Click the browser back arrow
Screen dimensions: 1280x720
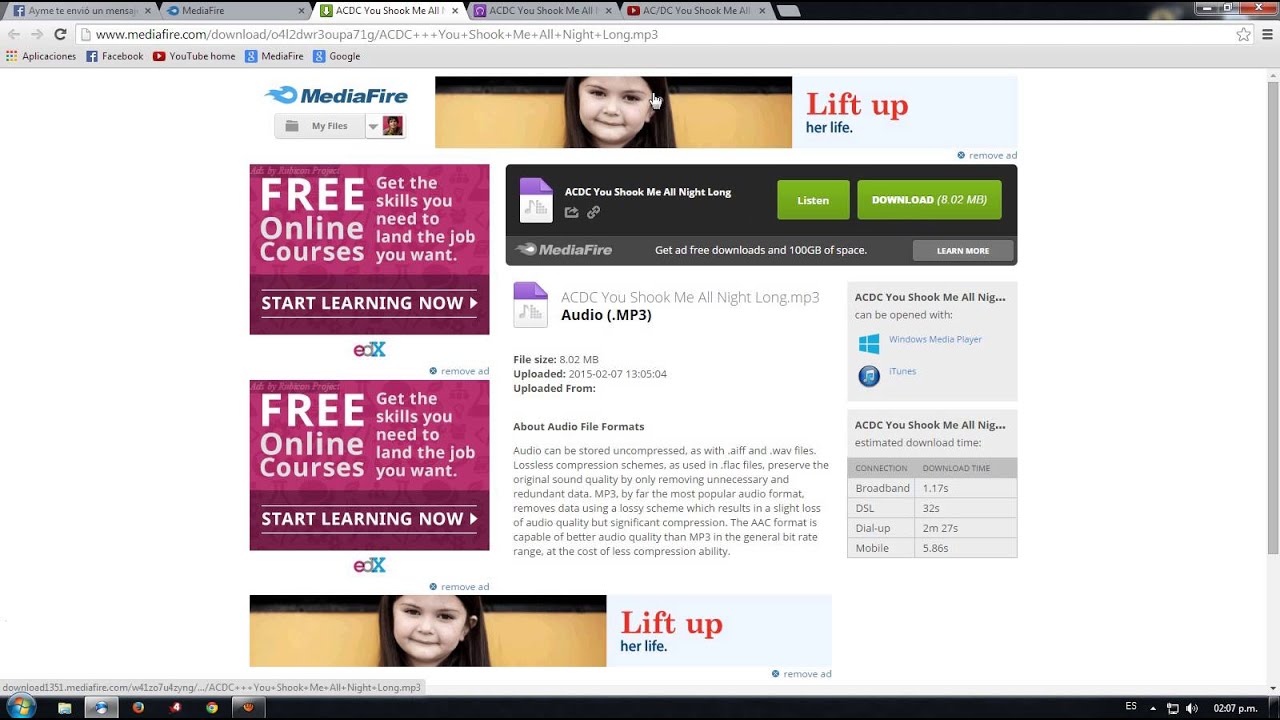tap(14, 34)
